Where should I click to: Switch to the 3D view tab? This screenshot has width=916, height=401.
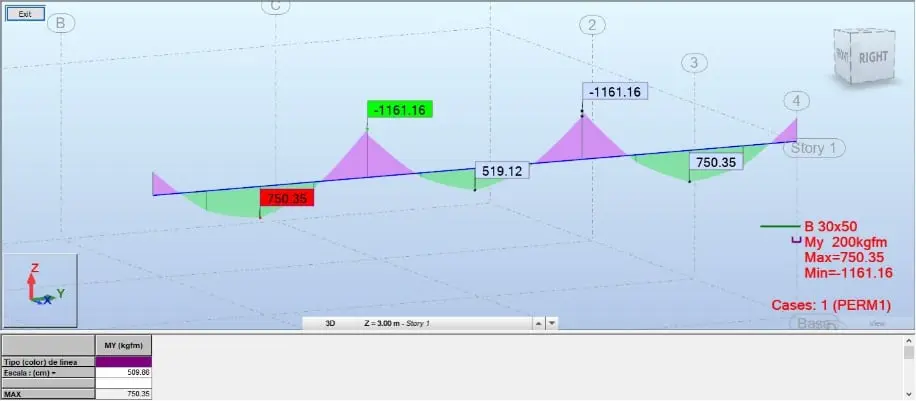point(331,324)
